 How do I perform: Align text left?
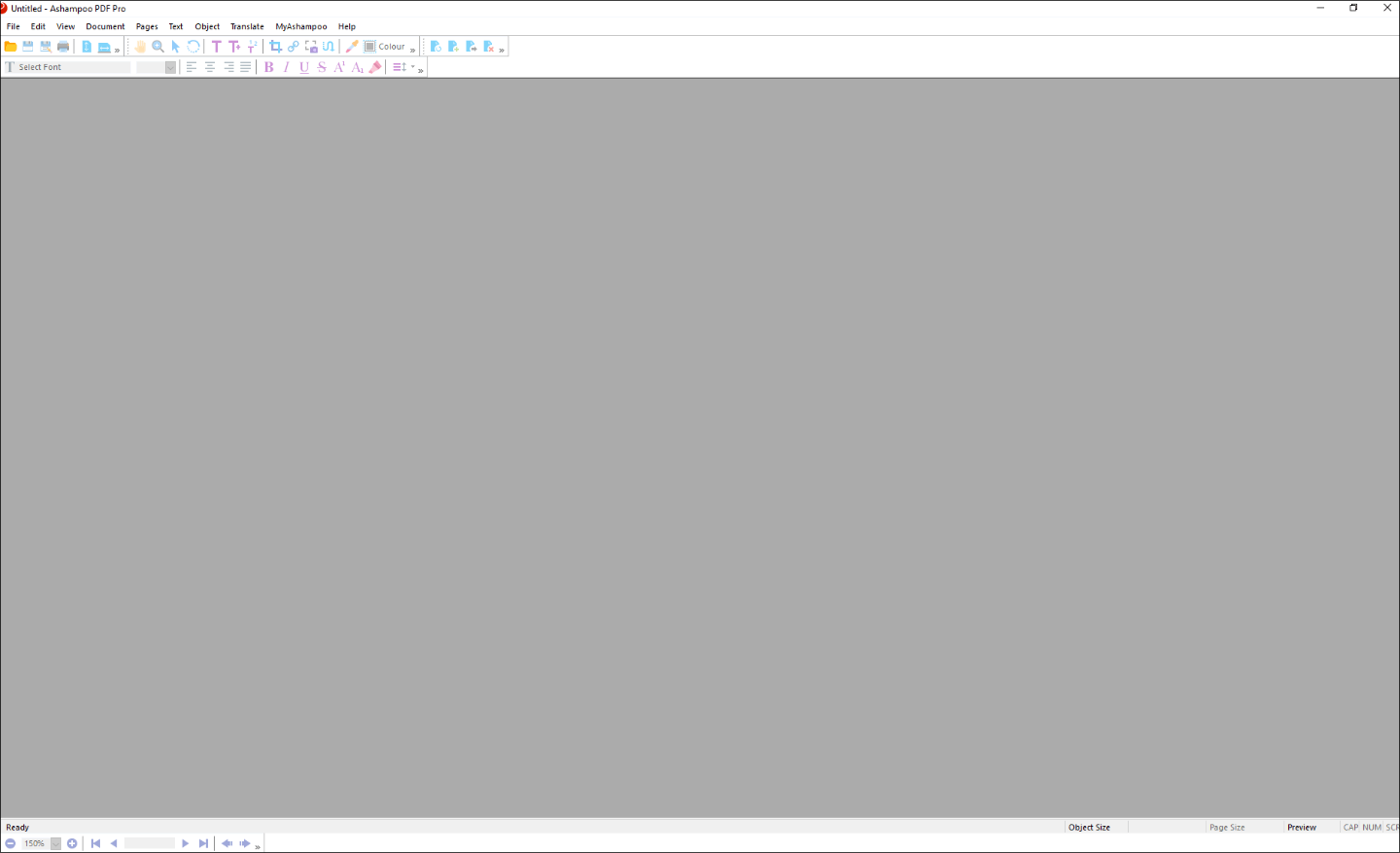click(192, 67)
